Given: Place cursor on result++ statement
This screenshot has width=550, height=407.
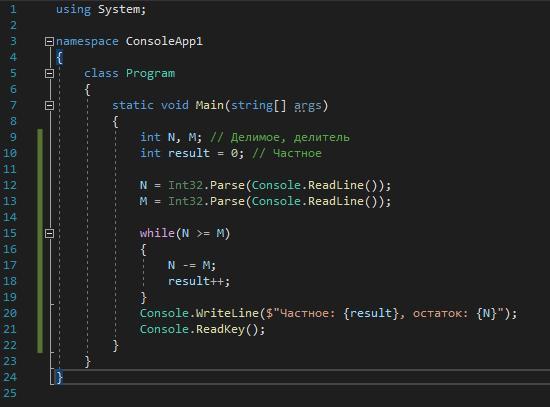Looking at the screenshot, I should [199, 281].
